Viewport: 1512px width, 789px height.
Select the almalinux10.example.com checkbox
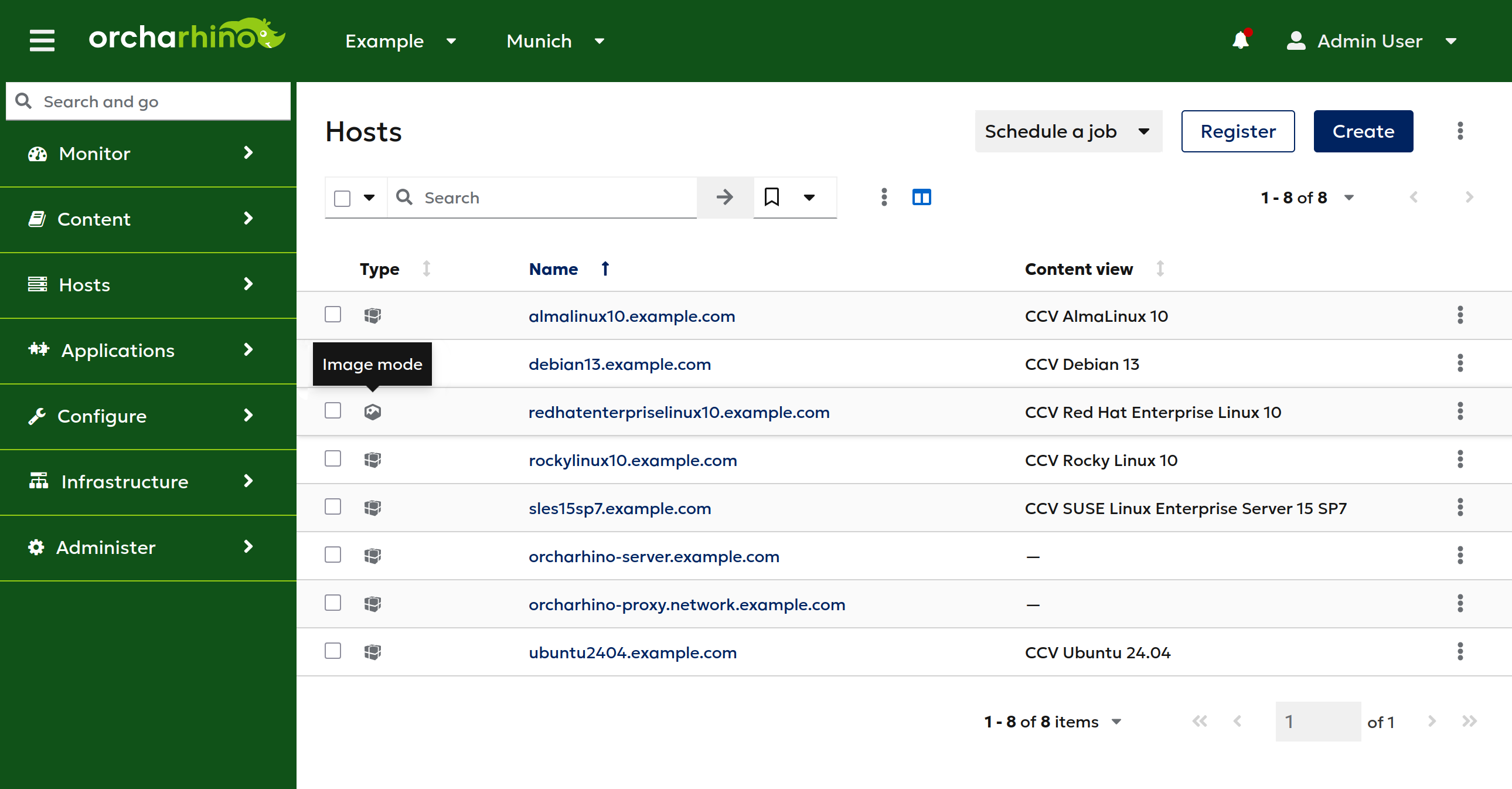pos(333,315)
